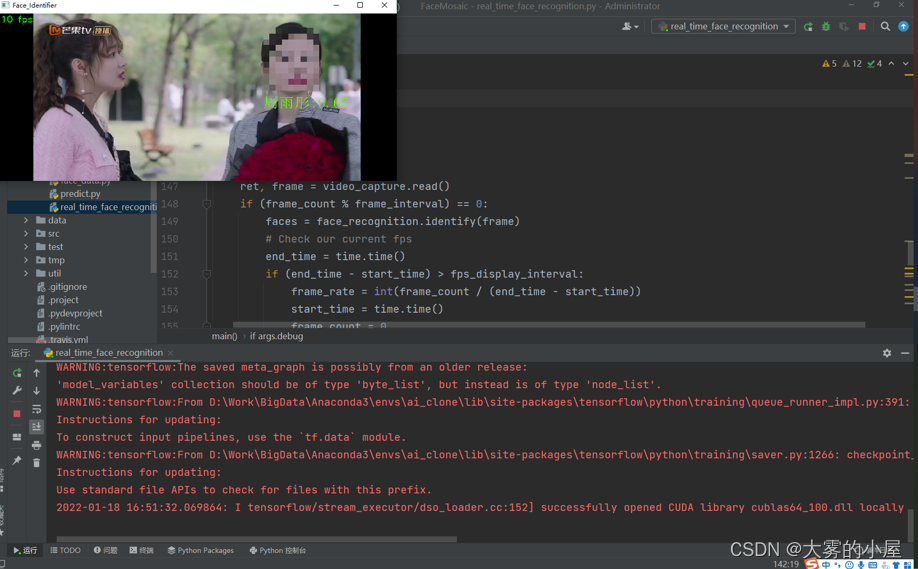Open the .project file
The image size is (918, 569).
point(57,300)
